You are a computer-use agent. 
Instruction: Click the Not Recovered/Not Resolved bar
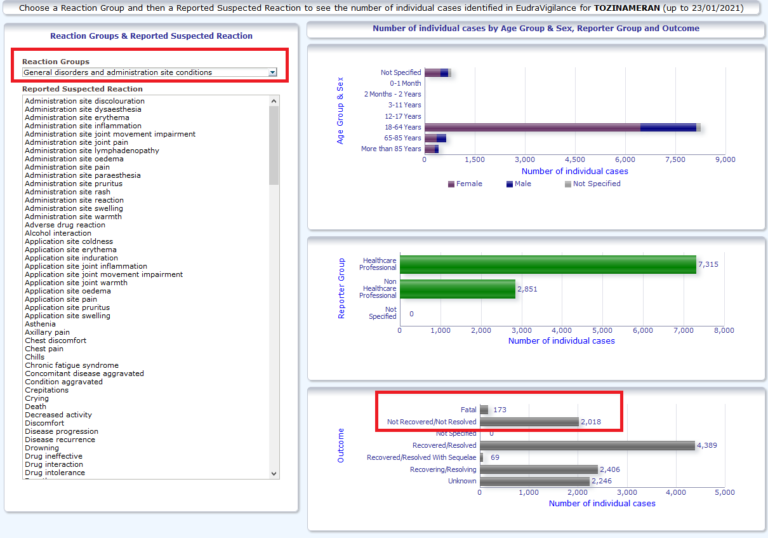pyautogui.click(x=528, y=422)
